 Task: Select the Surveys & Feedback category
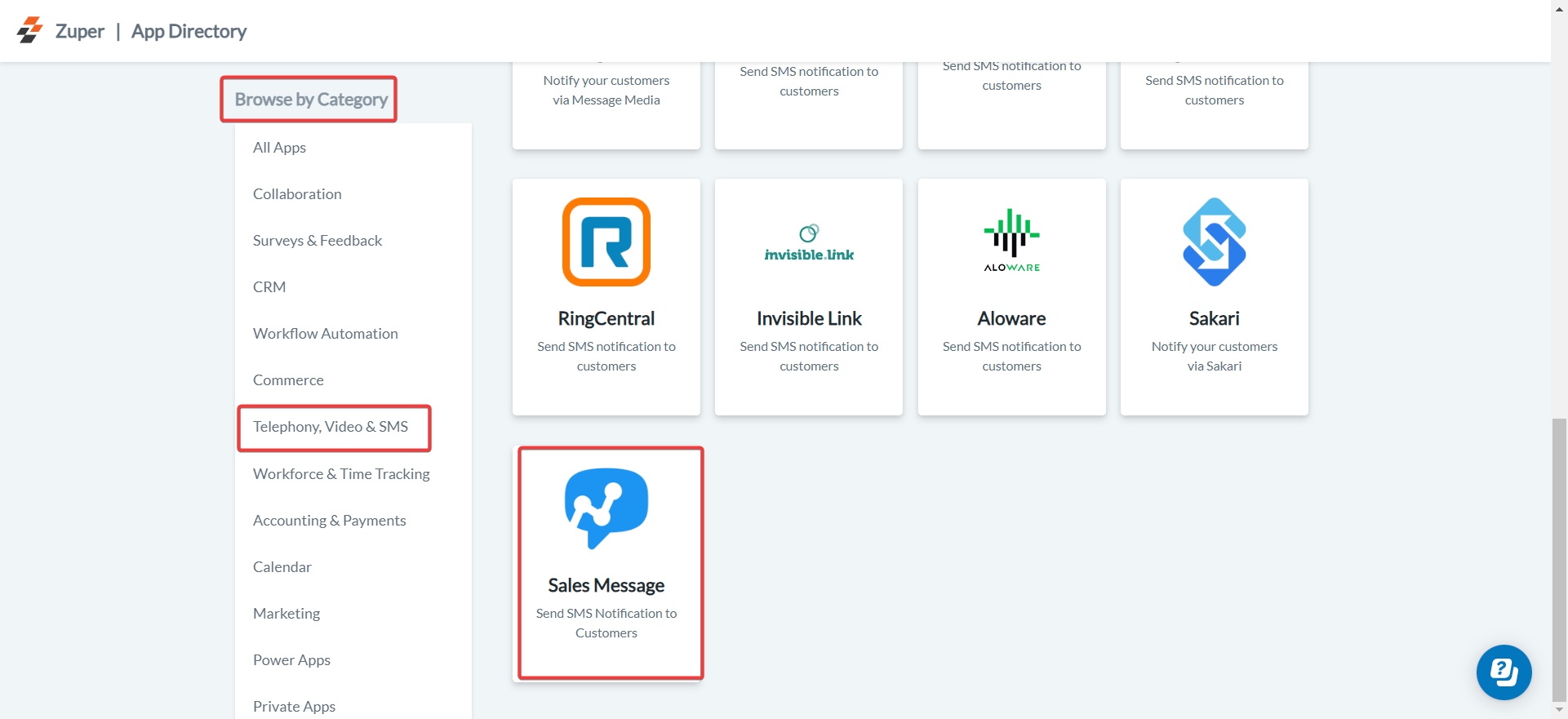pyautogui.click(x=318, y=241)
